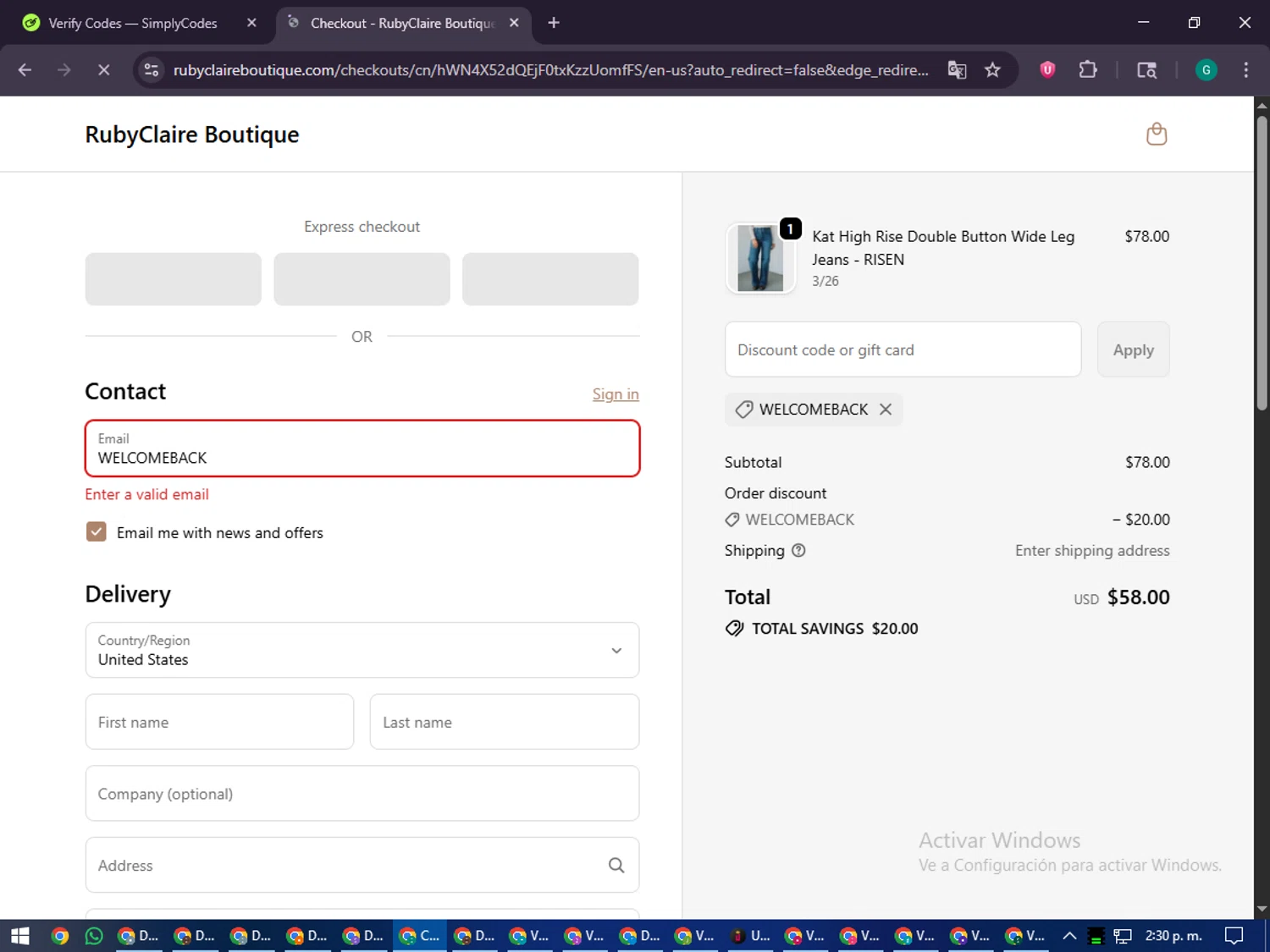Screen dimensions: 1270x952
Task: Open Chrome three-dot menu
Action: coord(1245,70)
